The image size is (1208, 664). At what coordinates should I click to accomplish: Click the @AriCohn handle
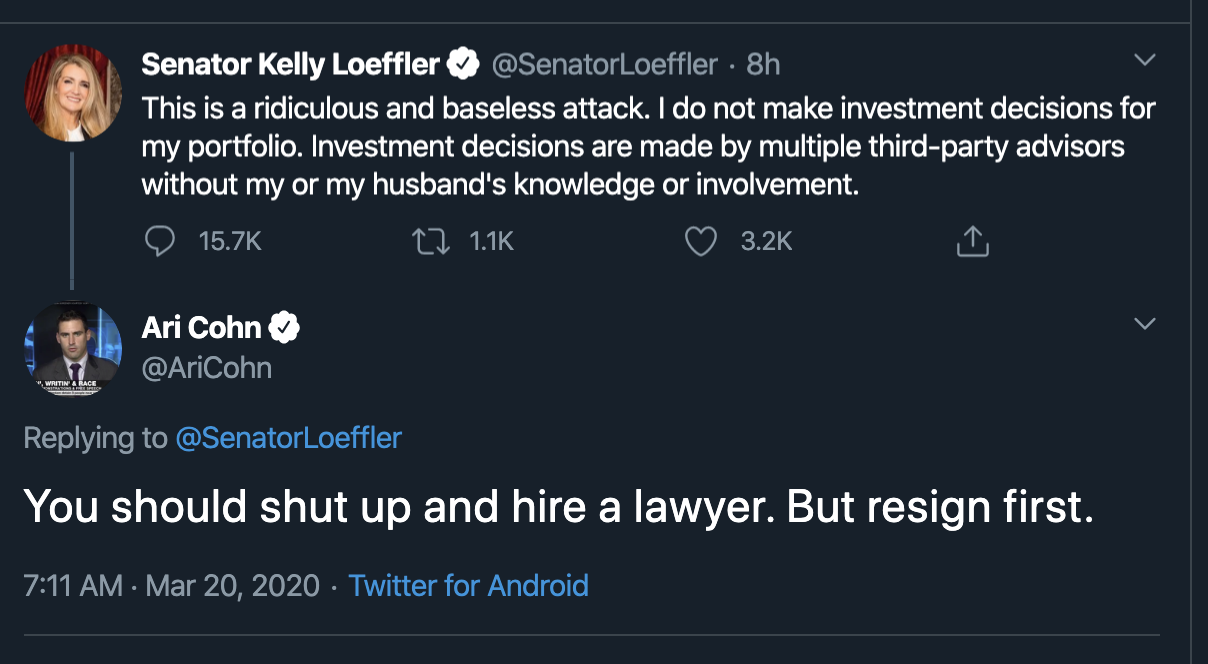(206, 368)
